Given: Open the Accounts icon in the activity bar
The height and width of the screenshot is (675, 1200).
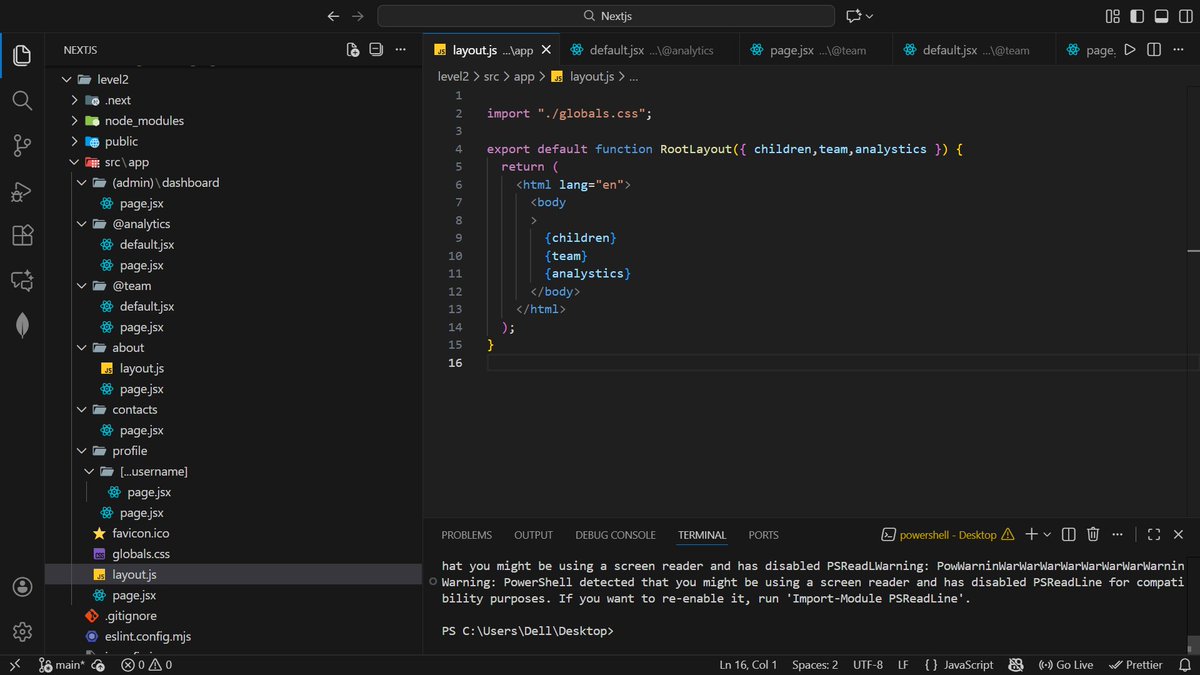Looking at the screenshot, I should pos(22,586).
